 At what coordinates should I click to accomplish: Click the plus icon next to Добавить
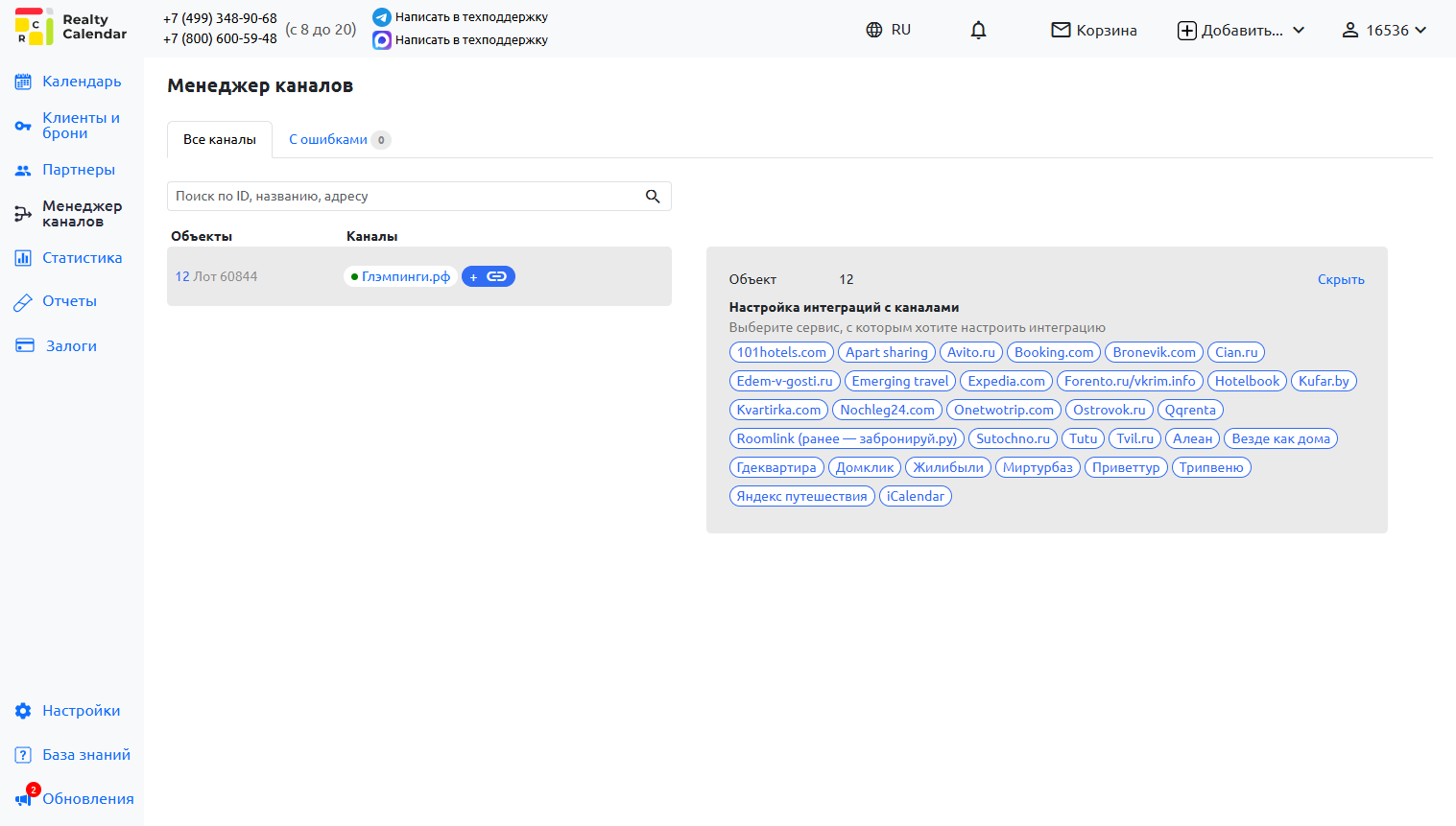click(x=1187, y=31)
